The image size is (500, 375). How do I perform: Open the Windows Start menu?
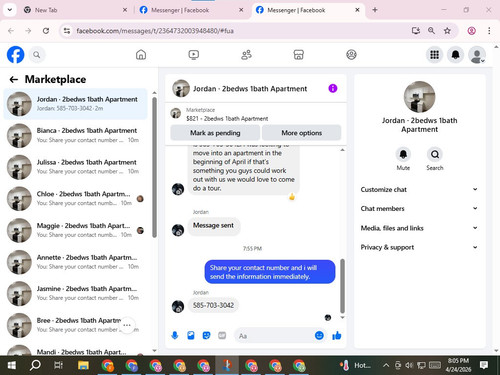(x=12, y=365)
